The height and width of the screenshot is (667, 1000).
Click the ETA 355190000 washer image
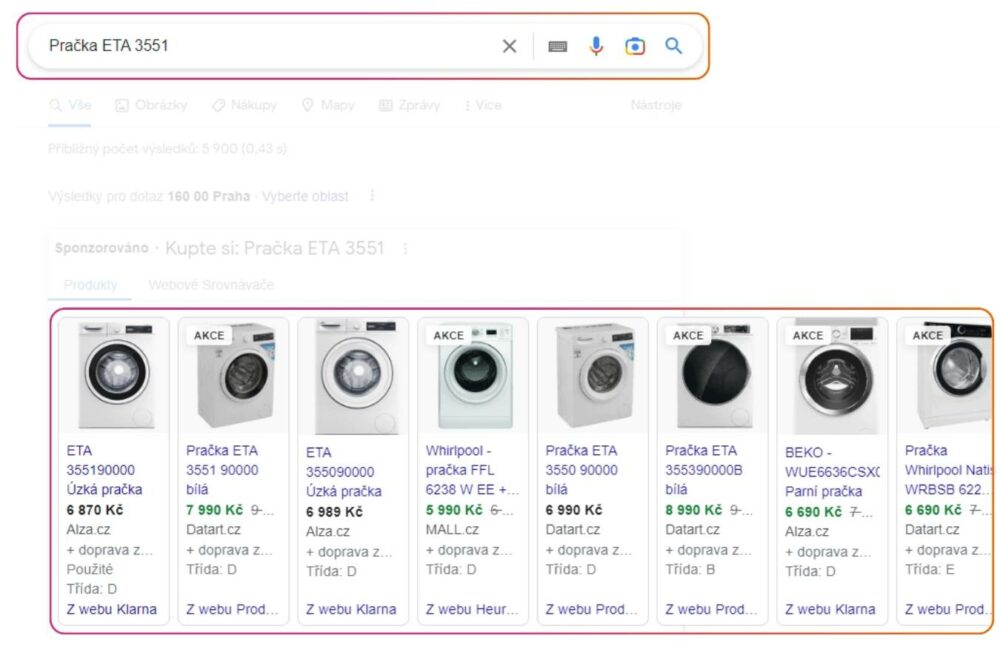click(x=115, y=375)
